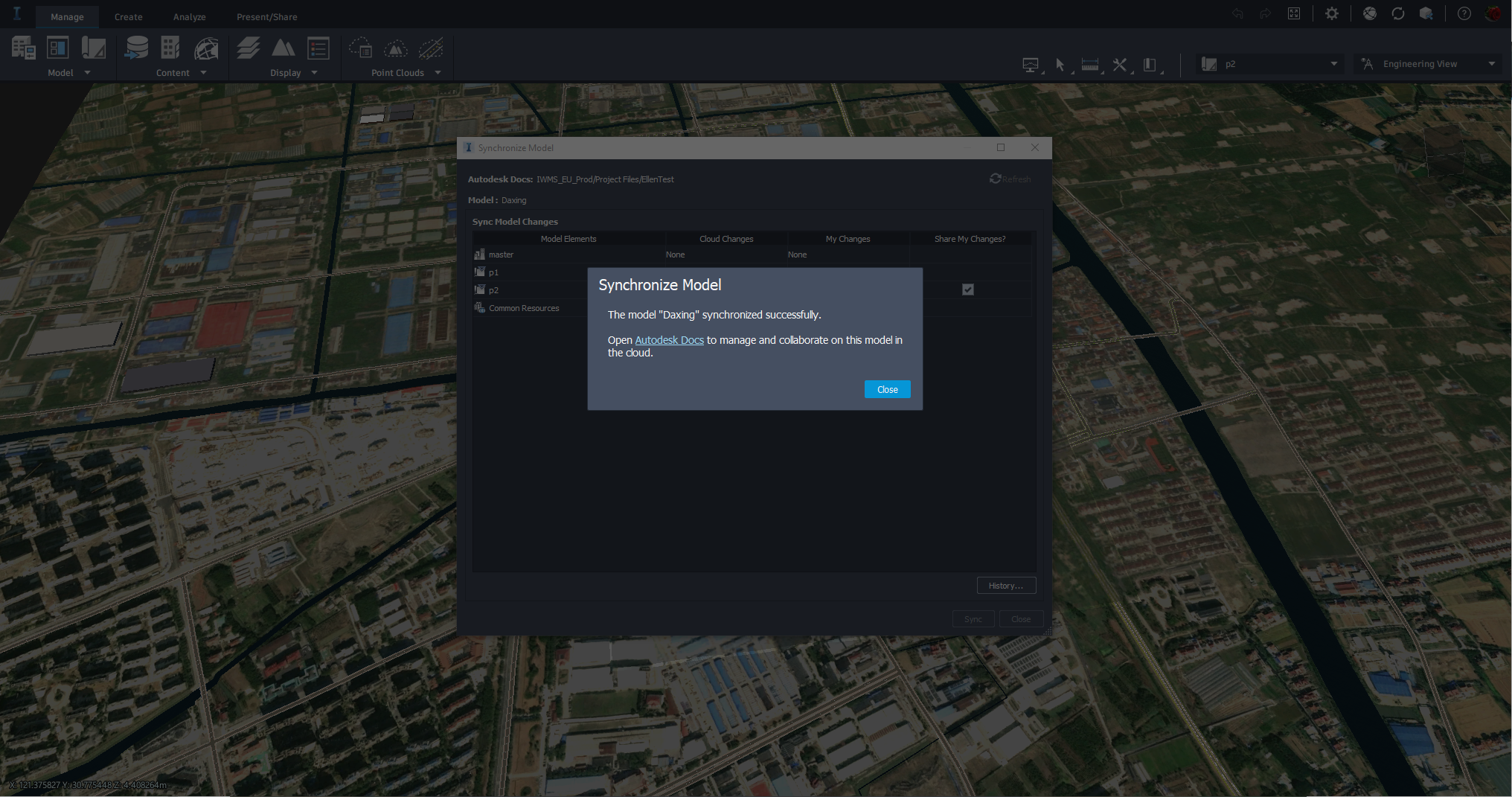The height and width of the screenshot is (797, 1512).
Task: Open the user profile avatar
Action: [1493, 13]
